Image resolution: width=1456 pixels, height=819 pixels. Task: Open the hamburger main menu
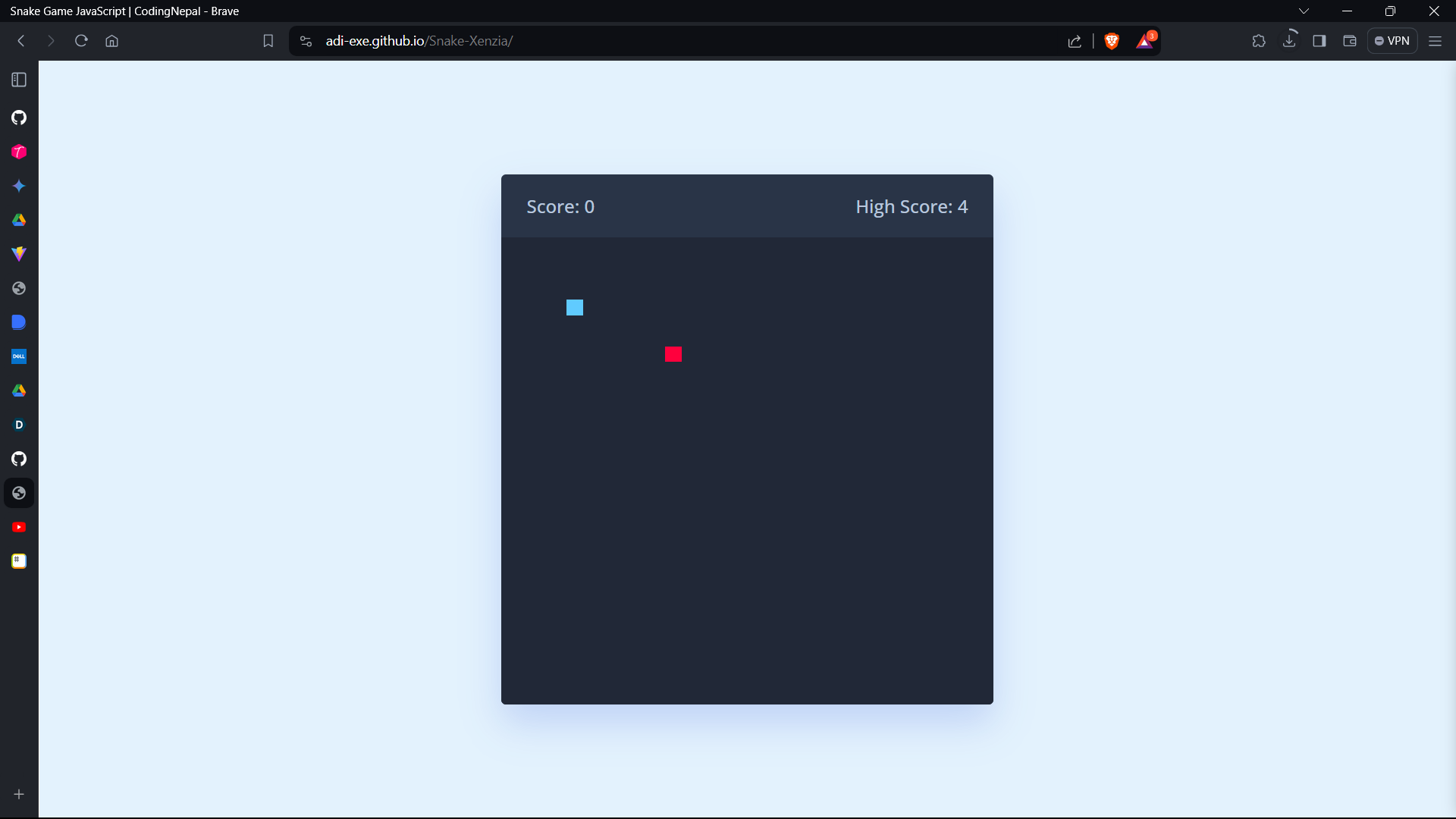pyautogui.click(x=1435, y=41)
